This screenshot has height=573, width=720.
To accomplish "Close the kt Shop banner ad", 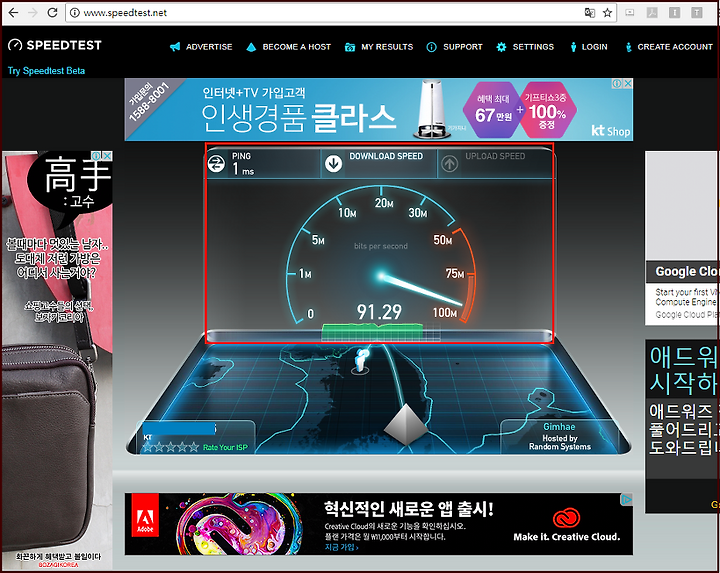I will tap(628, 84).
